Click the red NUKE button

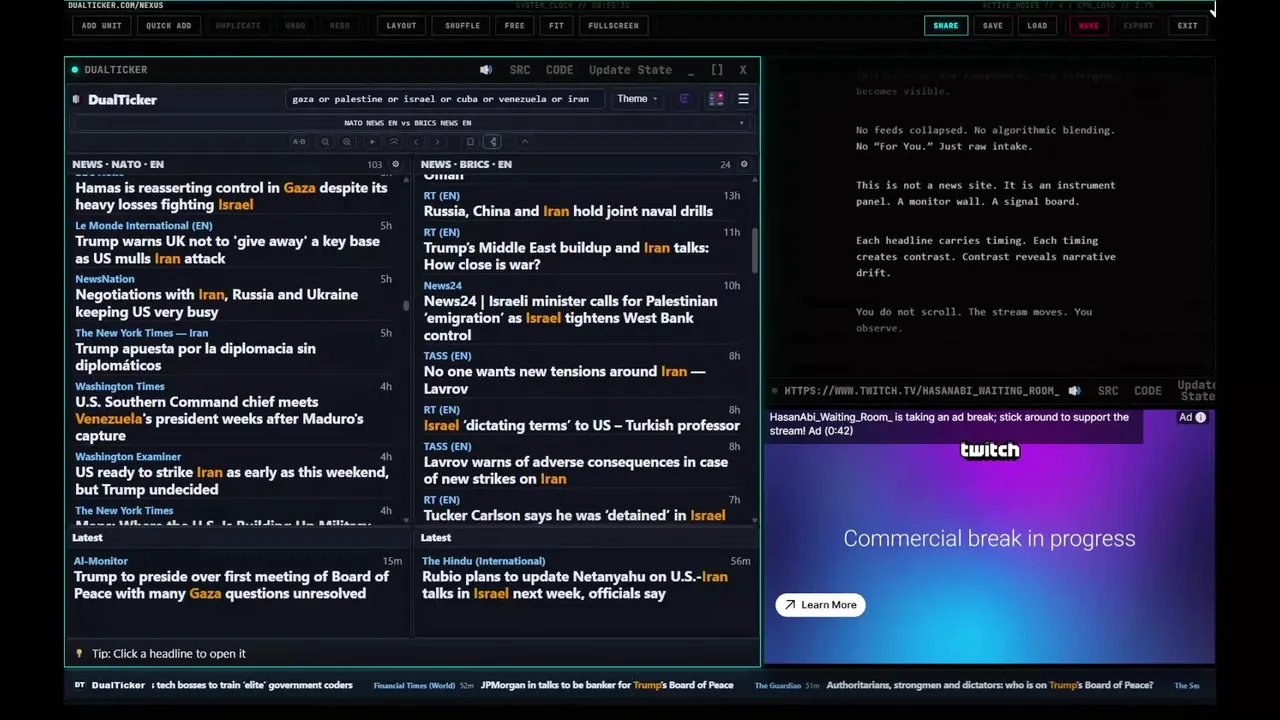click(x=1088, y=26)
